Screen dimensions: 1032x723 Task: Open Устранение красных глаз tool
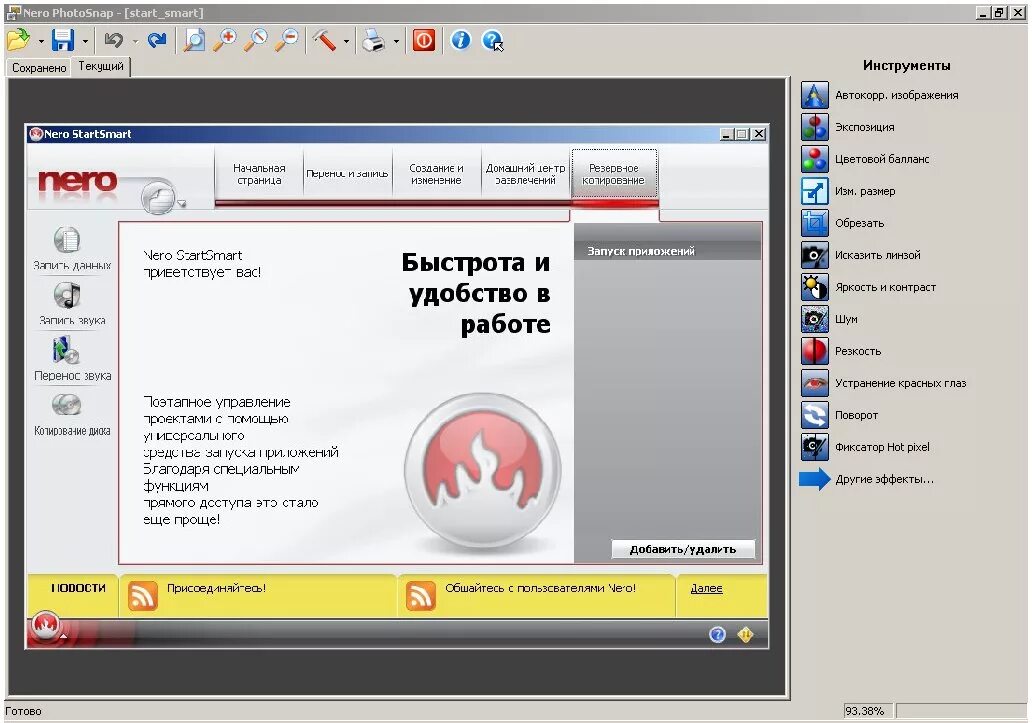pos(884,383)
